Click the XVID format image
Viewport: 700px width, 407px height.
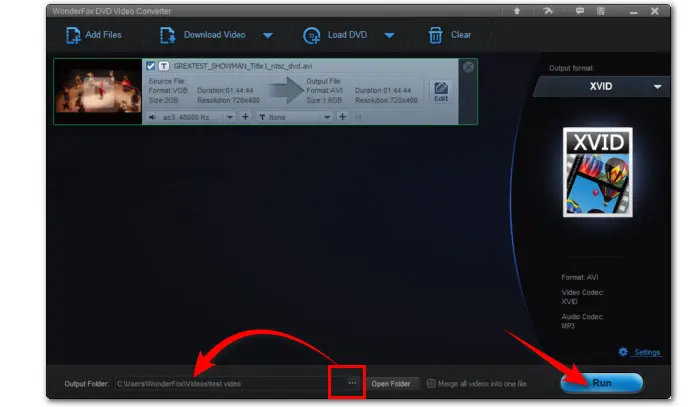[598, 172]
